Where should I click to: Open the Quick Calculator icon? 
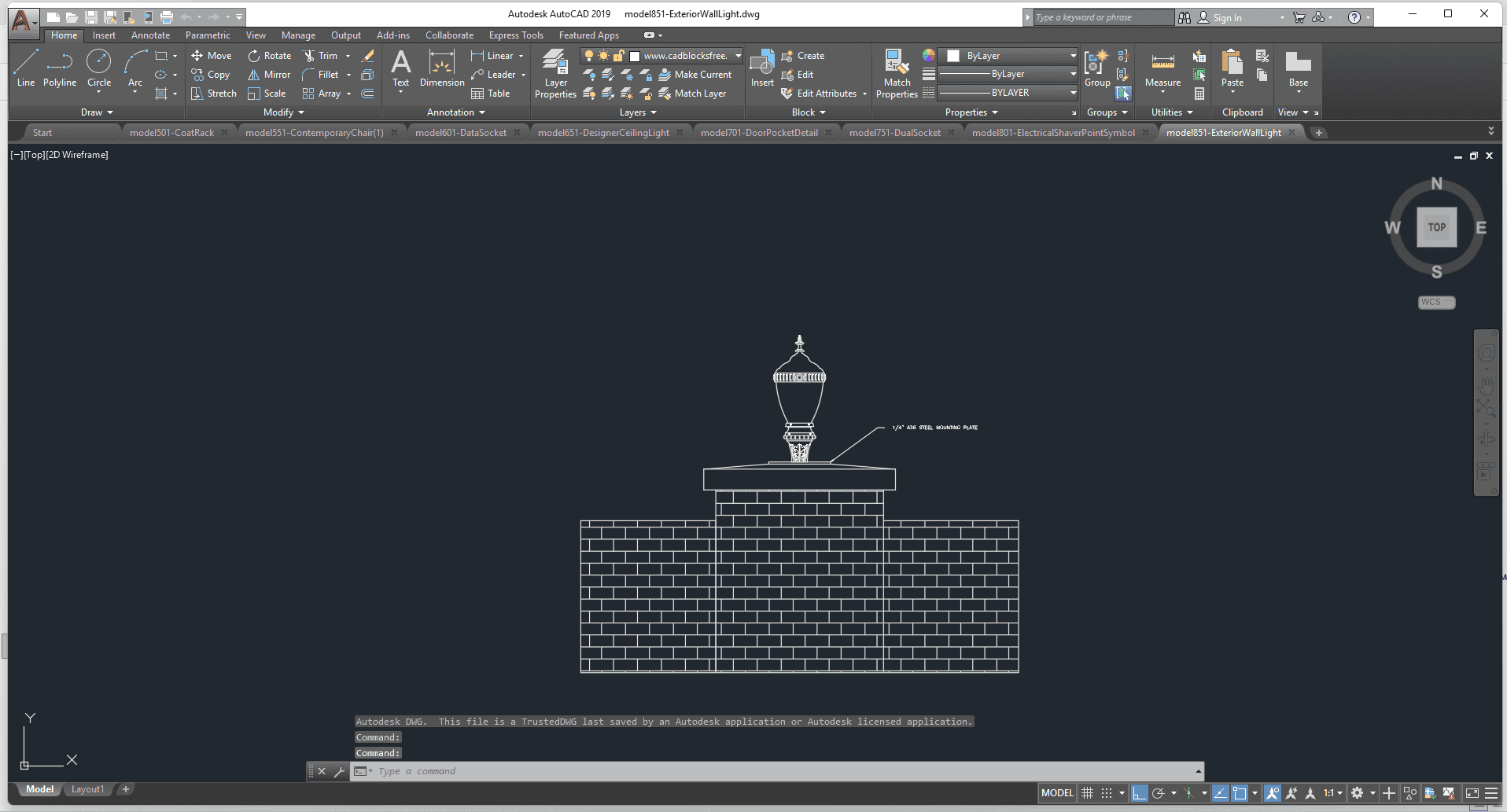(x=1199, y=94)
